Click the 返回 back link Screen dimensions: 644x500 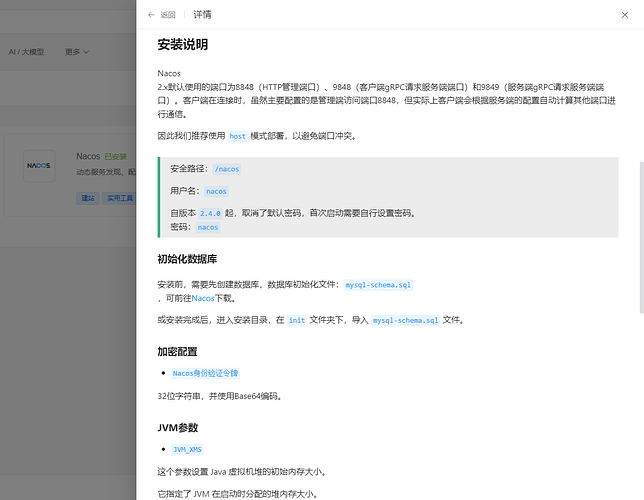click(x=168, y=15)
